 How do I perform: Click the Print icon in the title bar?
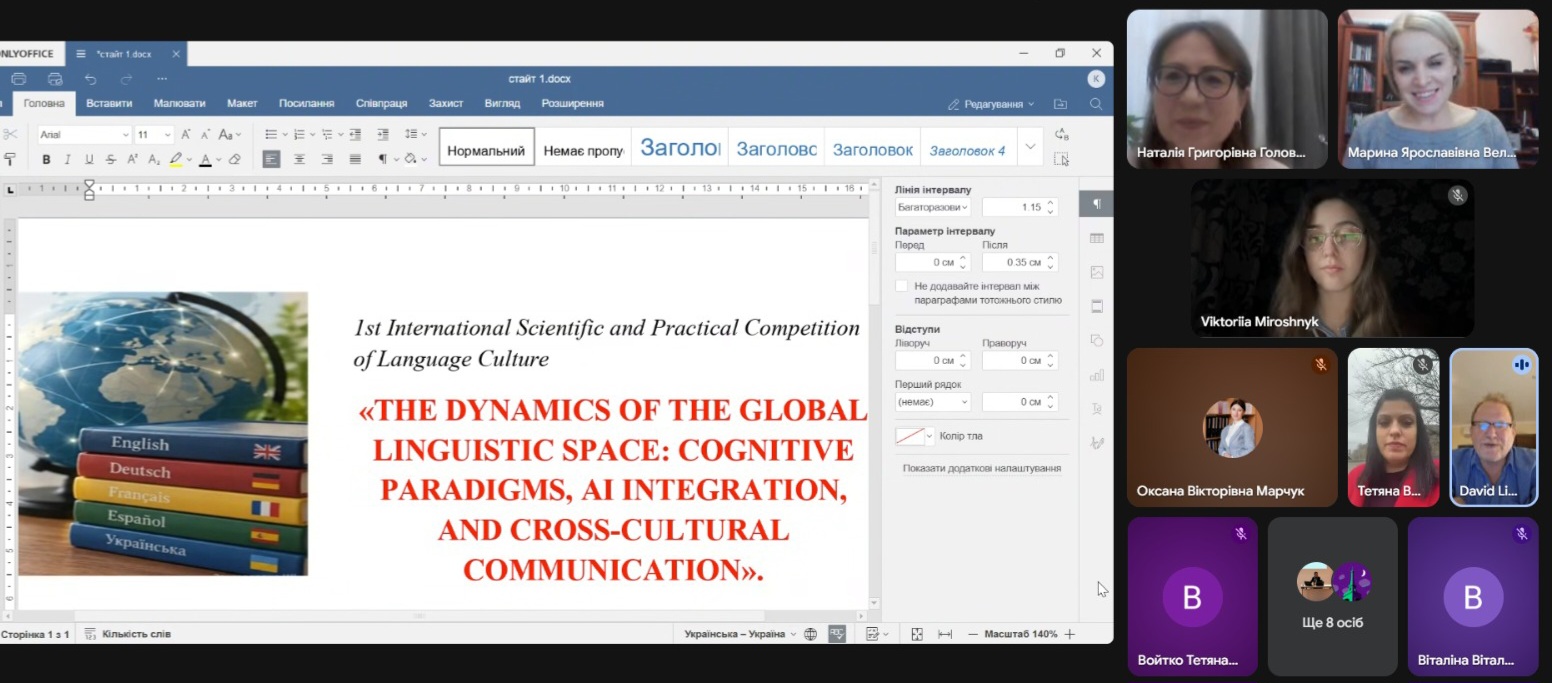(x=19, y=79)
